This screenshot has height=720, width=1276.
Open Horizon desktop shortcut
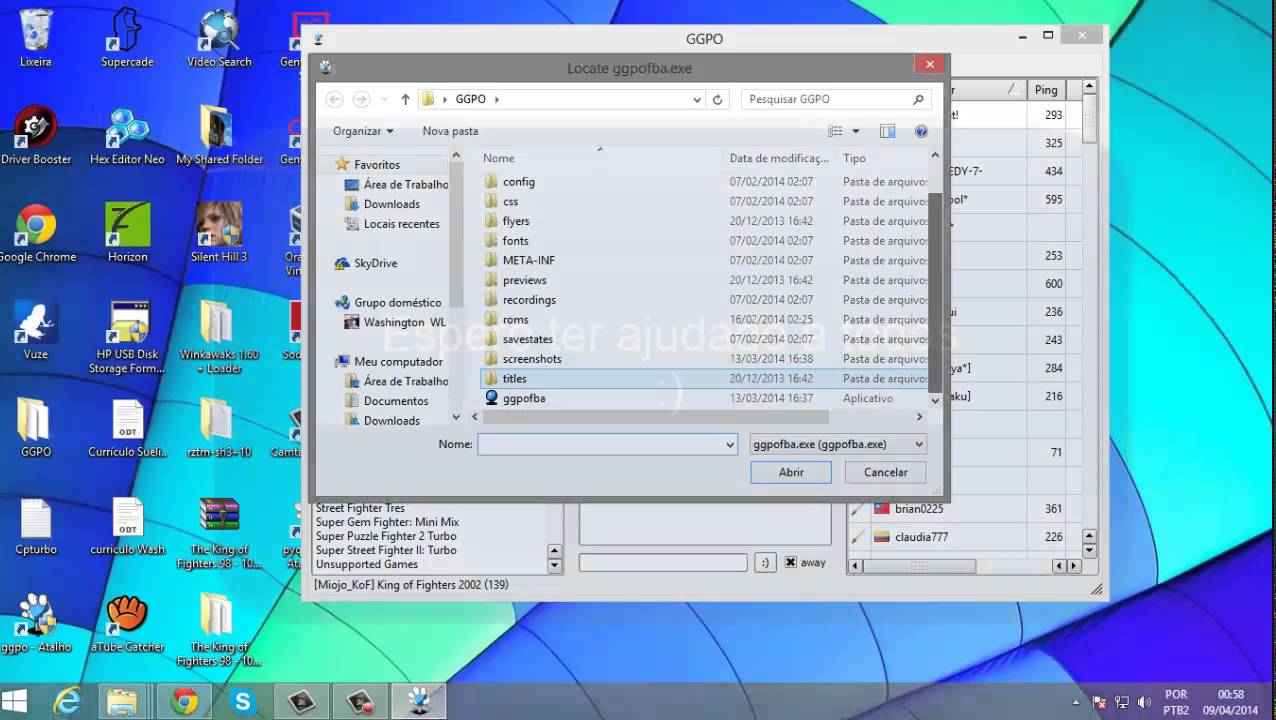pyautogui.click(x=127, y=234)
